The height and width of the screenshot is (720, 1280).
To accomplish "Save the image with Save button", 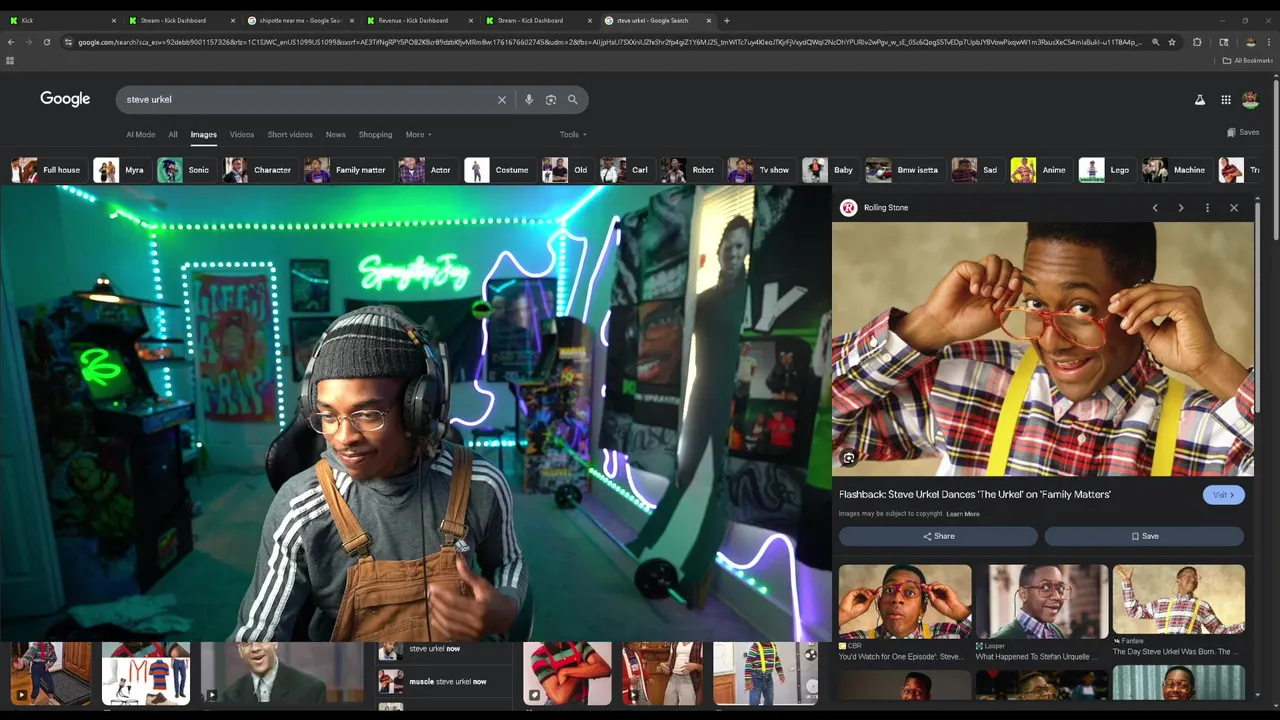I will pyautogui.click(x=1145, y=536).
